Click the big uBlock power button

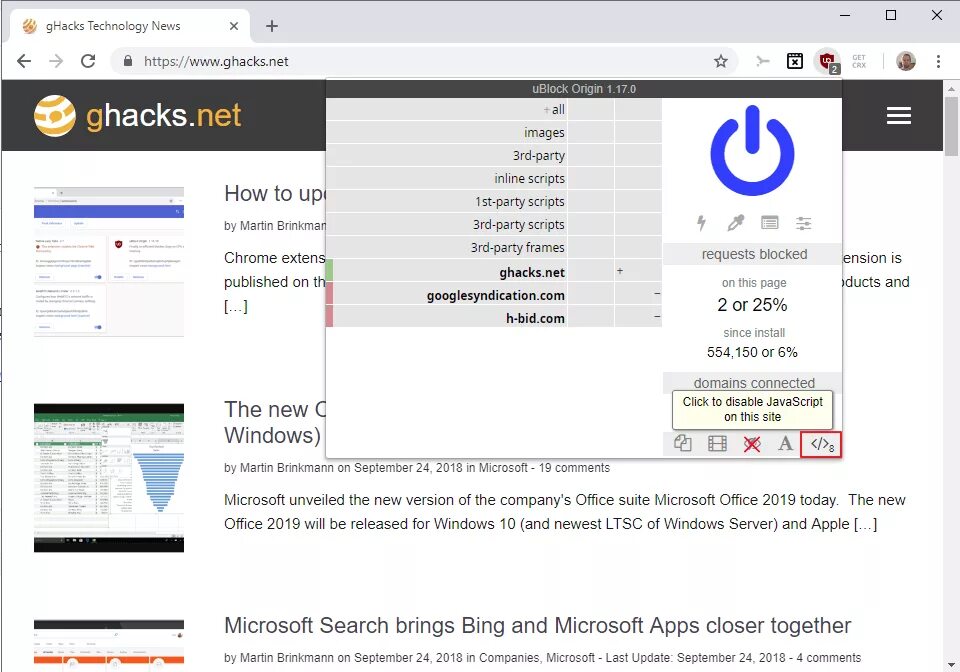(x=752, y=152)
